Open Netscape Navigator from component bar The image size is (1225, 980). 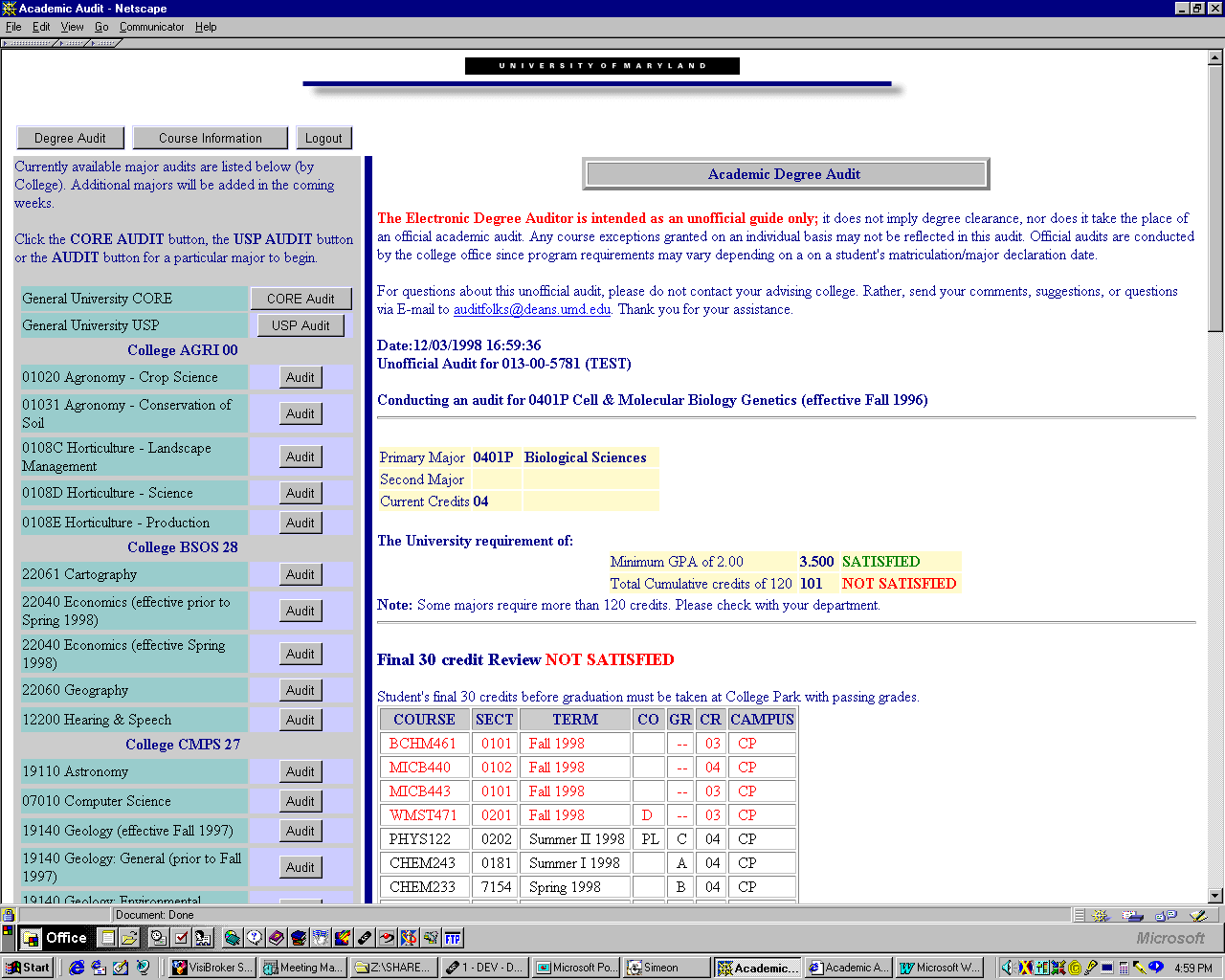click(x=1100, y=915)
